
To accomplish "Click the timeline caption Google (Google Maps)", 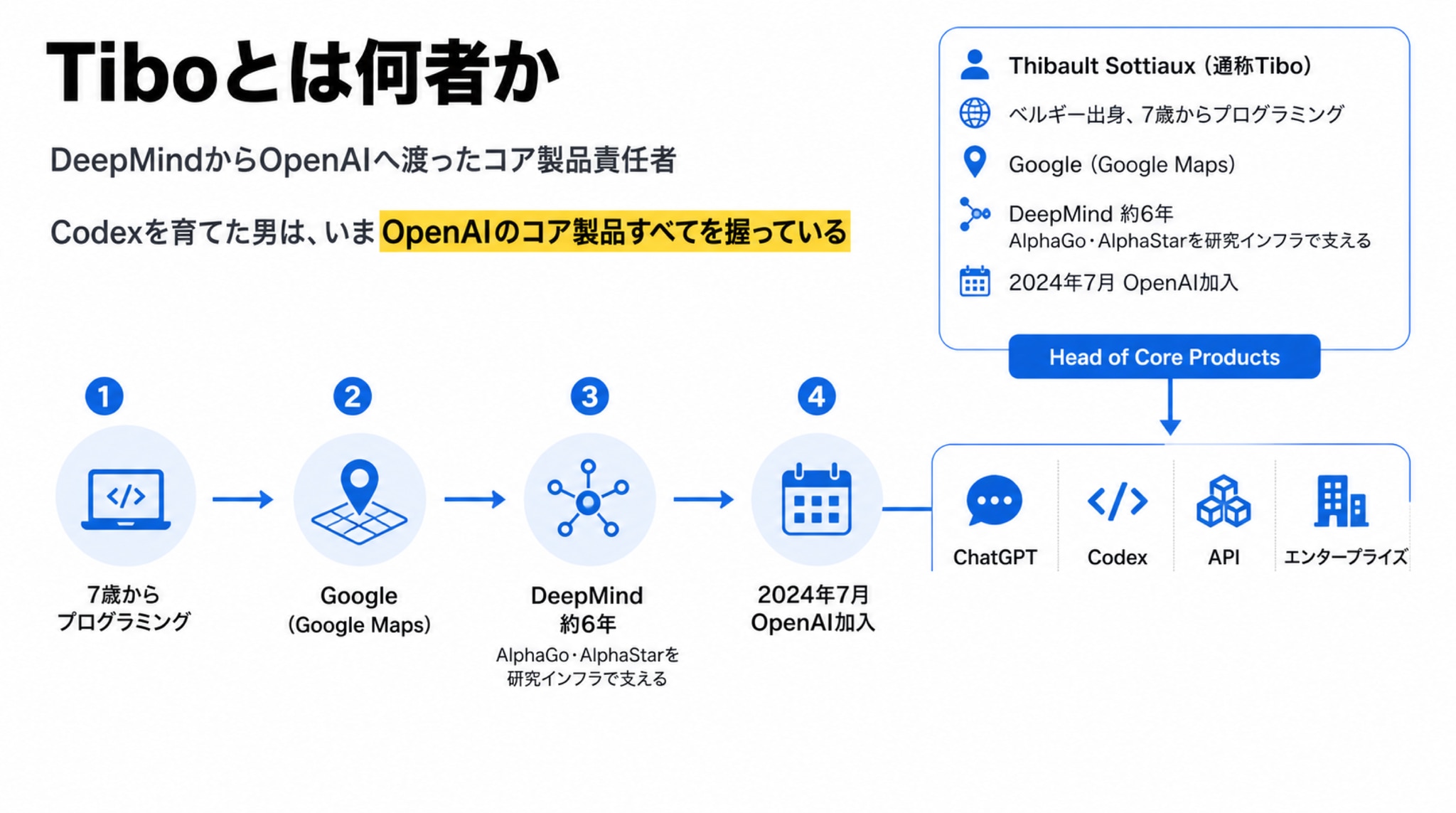I will [x=359, y=610].
